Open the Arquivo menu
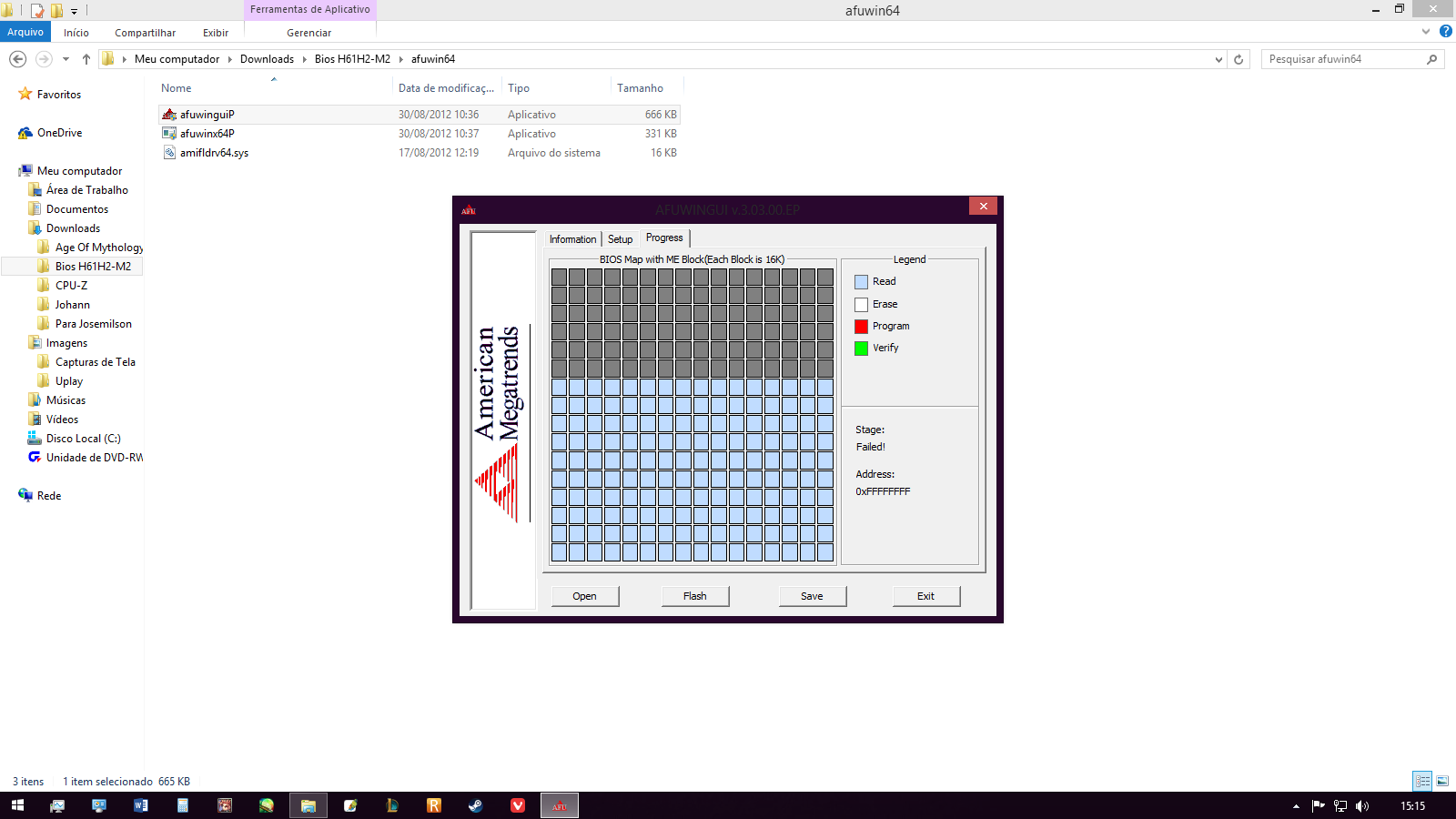Image resolution: width=1456 pixels, height=819 pixels. 25,32
